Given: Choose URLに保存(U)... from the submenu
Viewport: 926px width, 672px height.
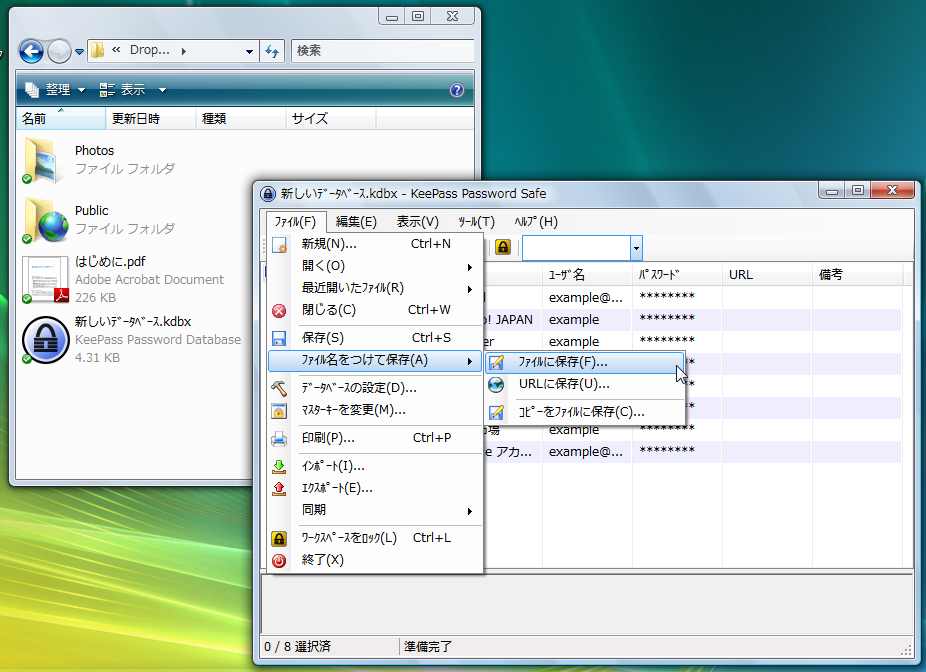Looking at the screenshot, I should click(x=585, y=384).
